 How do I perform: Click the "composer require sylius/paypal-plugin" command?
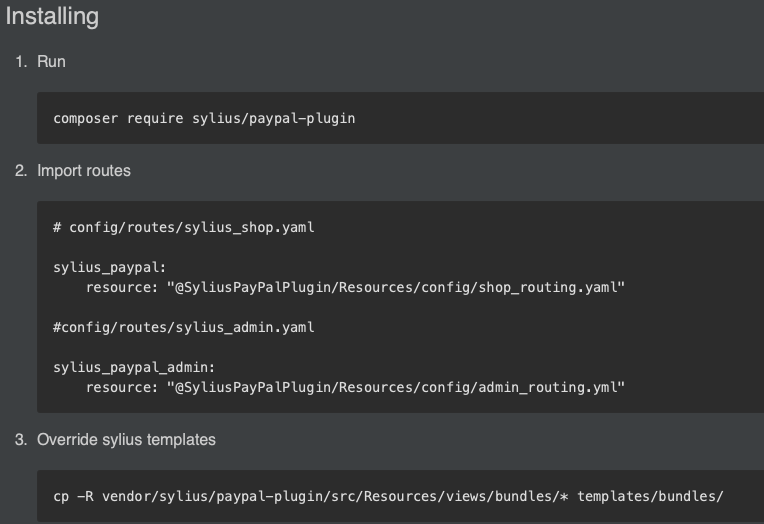click(x=204, y=118)
